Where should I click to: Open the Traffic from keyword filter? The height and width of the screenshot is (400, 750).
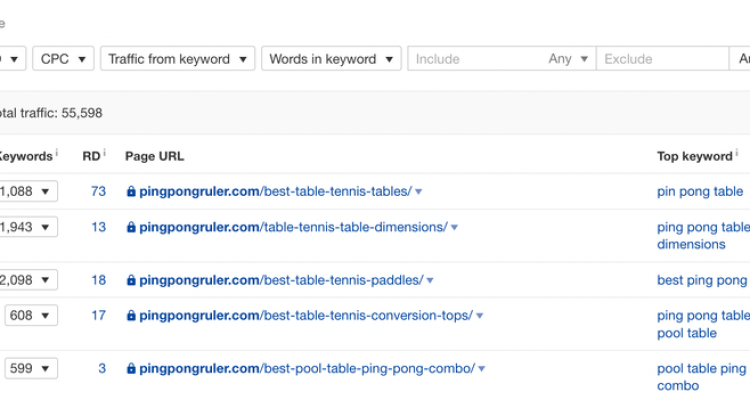(177, 59)
